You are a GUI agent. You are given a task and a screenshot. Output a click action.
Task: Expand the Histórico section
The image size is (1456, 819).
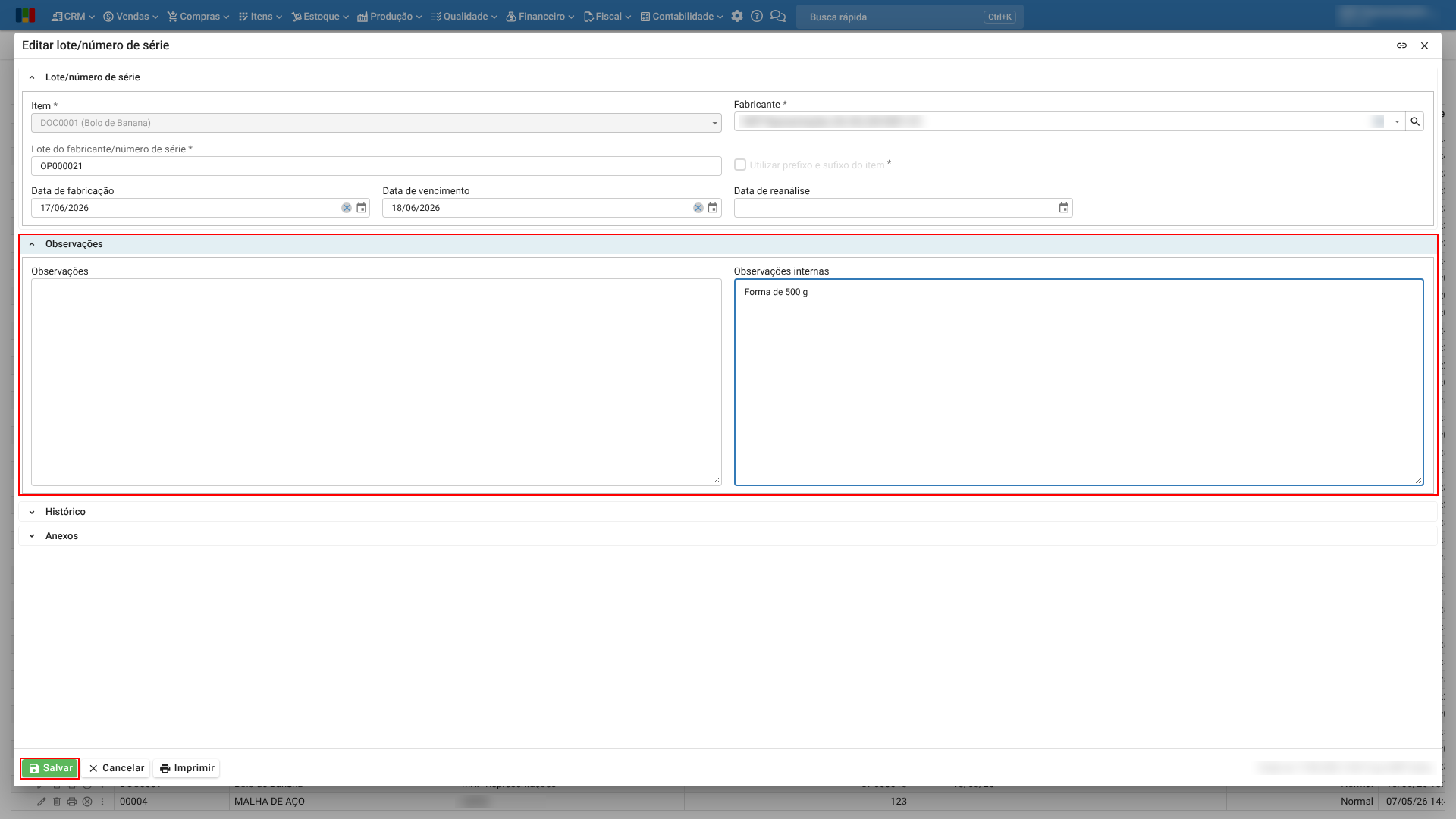[32, 512]
